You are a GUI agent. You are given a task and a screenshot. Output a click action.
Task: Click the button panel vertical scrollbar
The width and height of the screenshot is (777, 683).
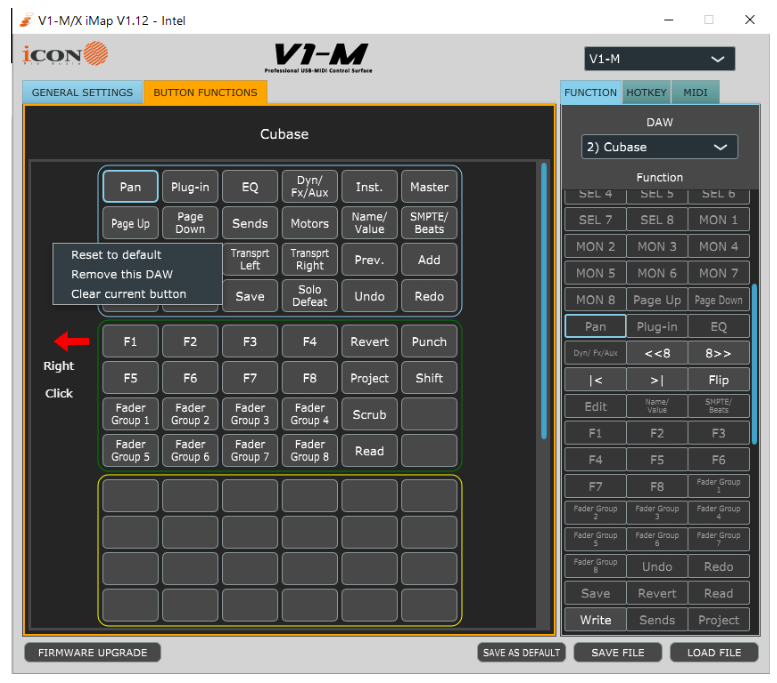tap(544, 301)
